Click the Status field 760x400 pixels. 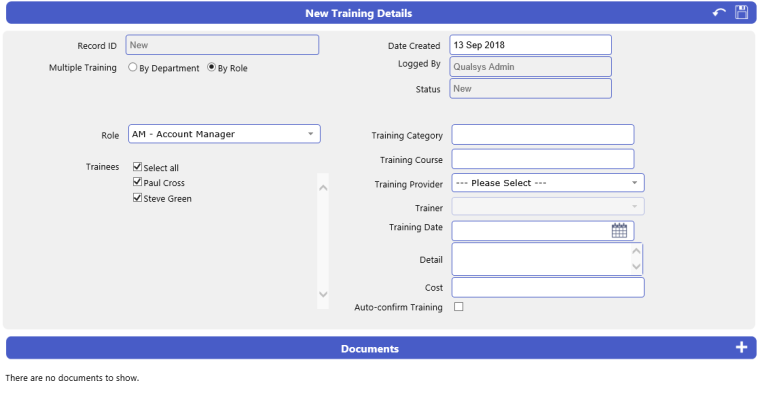tap(530, 88)
